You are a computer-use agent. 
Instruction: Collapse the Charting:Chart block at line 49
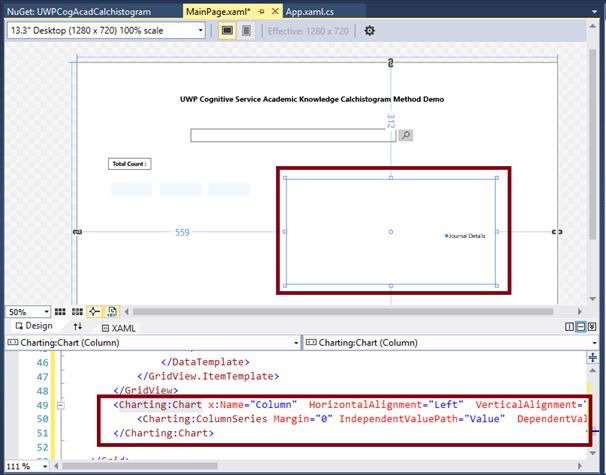[x=61, y=405]
